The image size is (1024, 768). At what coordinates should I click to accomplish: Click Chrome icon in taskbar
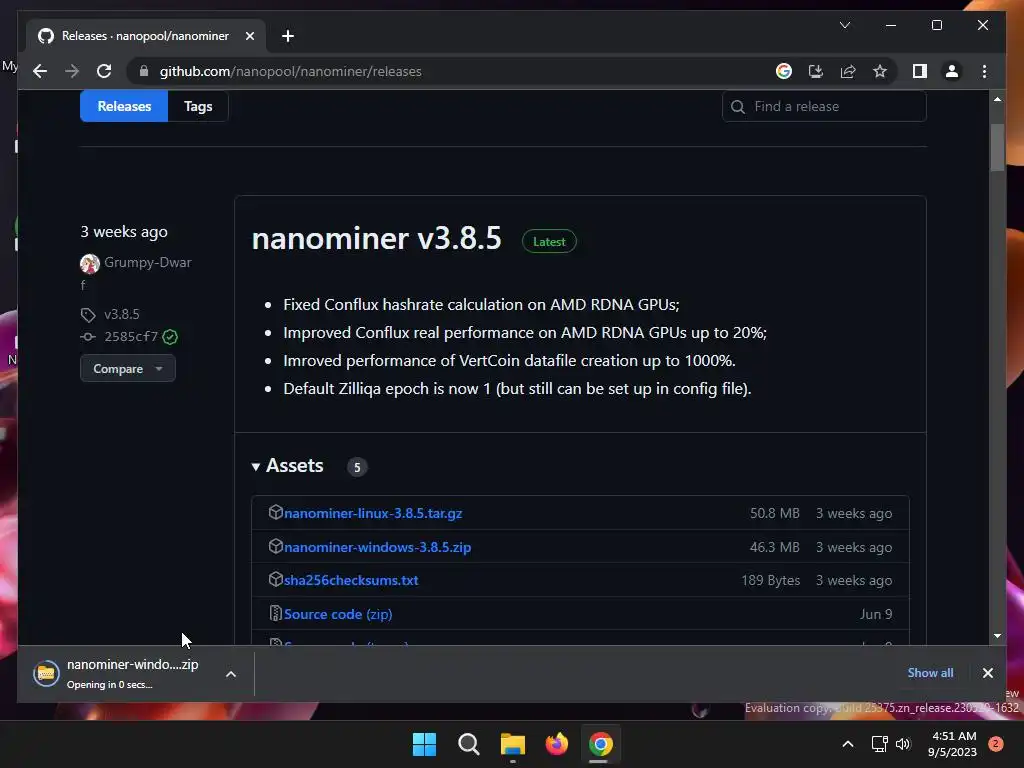600,744
